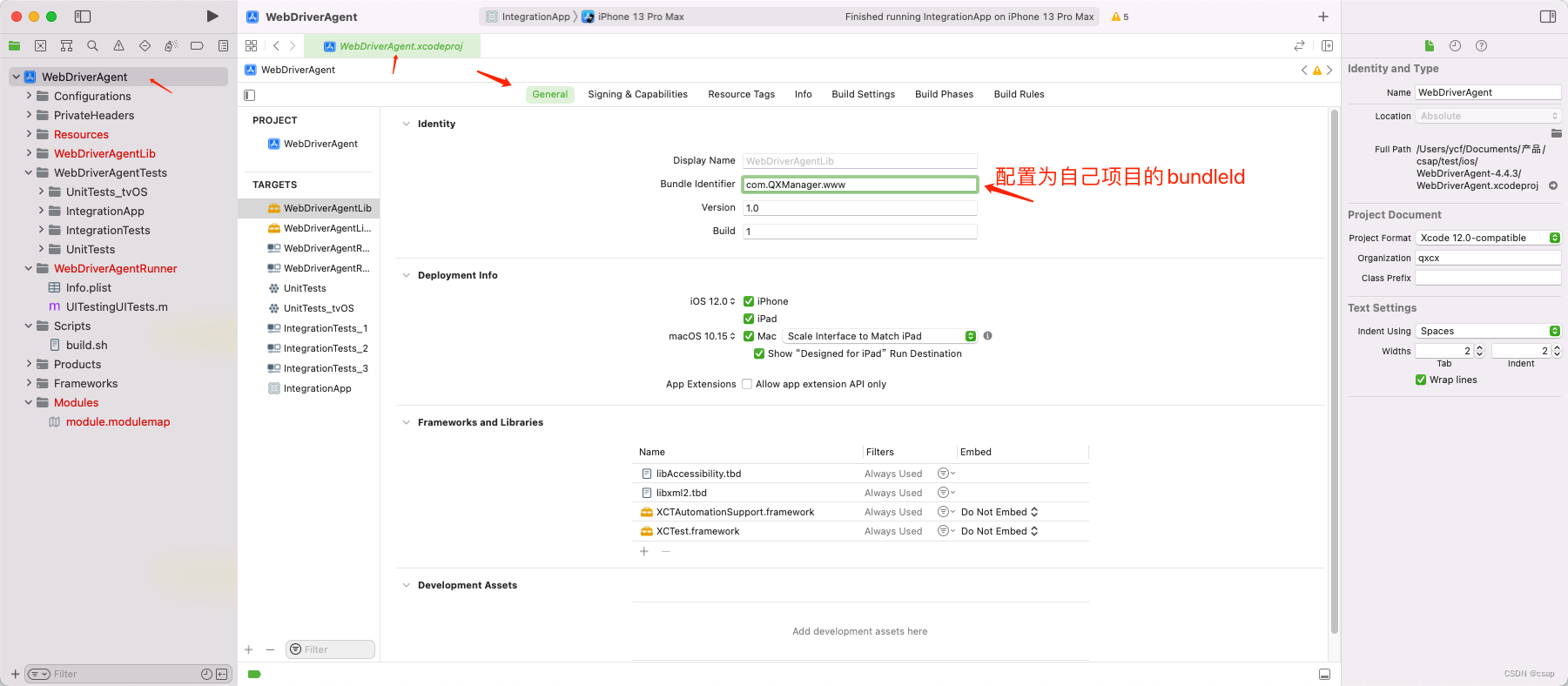Uncheck the Mac checkbox

(749, 336)
